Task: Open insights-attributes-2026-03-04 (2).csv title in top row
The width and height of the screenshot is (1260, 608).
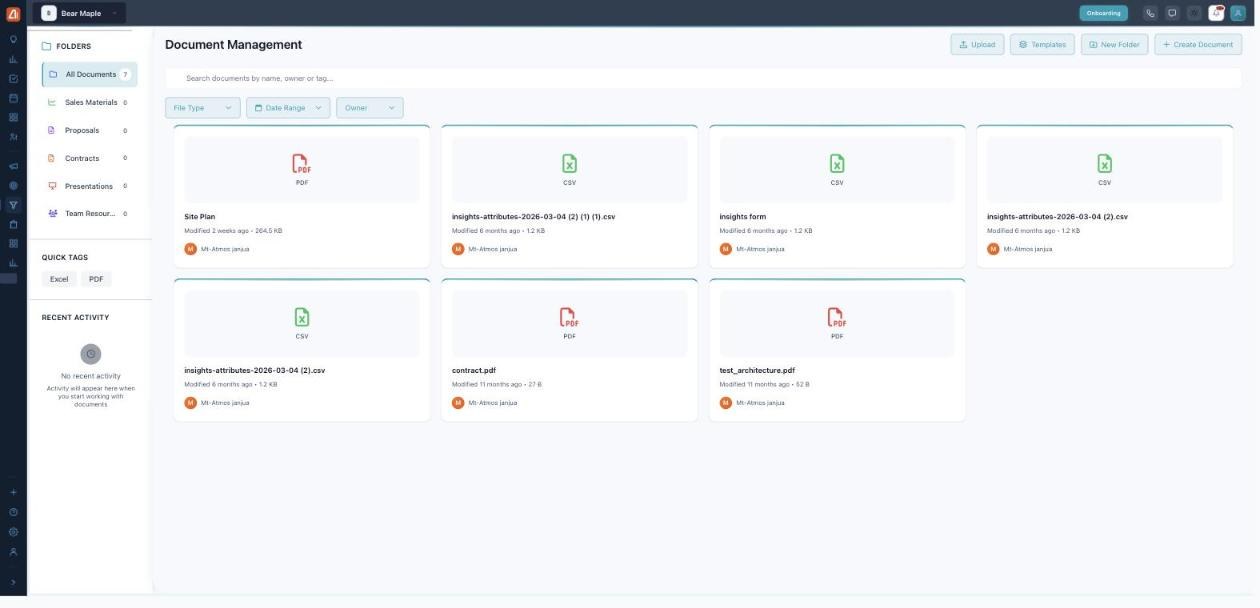Action: (x=1057, y=216)
